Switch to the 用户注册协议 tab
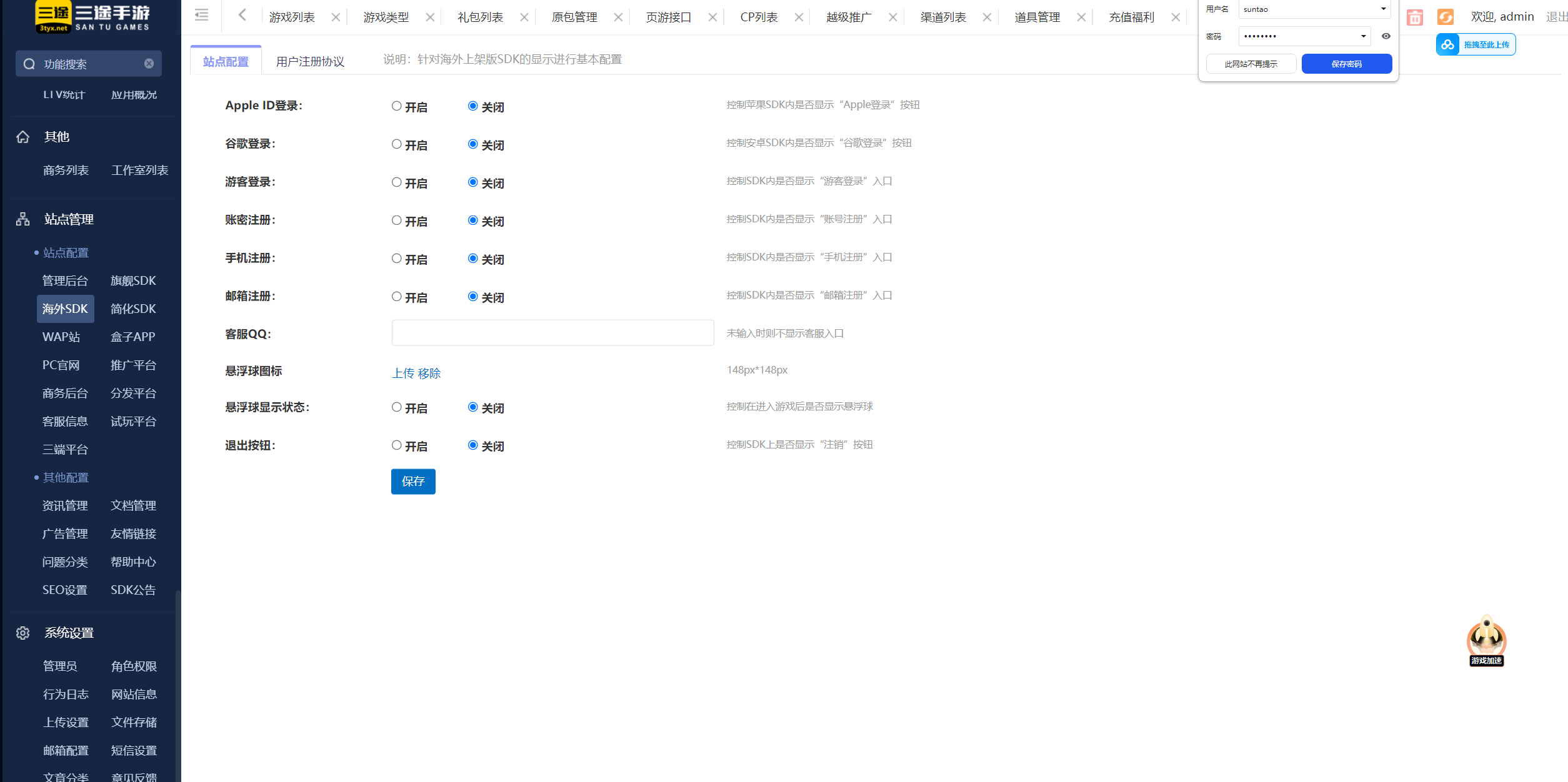The image size is (1568, 782). 310,61
